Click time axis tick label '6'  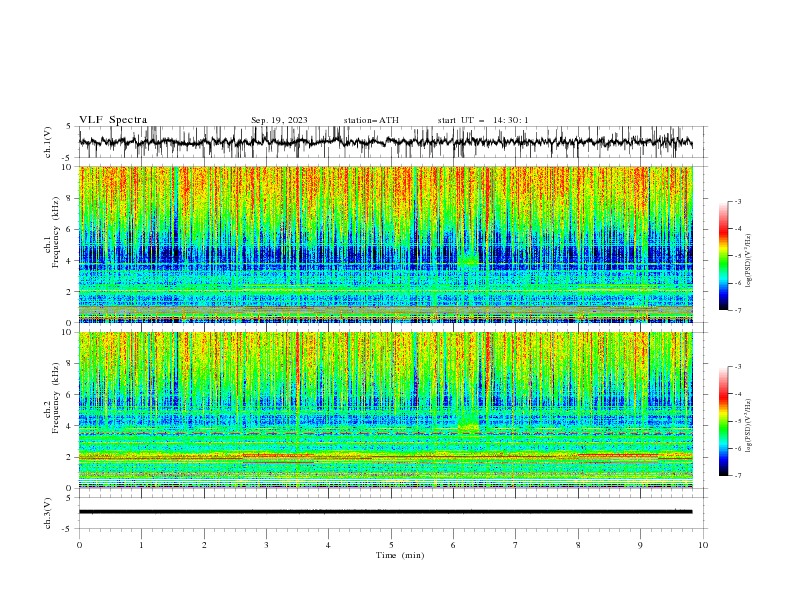tap(453, 545)
